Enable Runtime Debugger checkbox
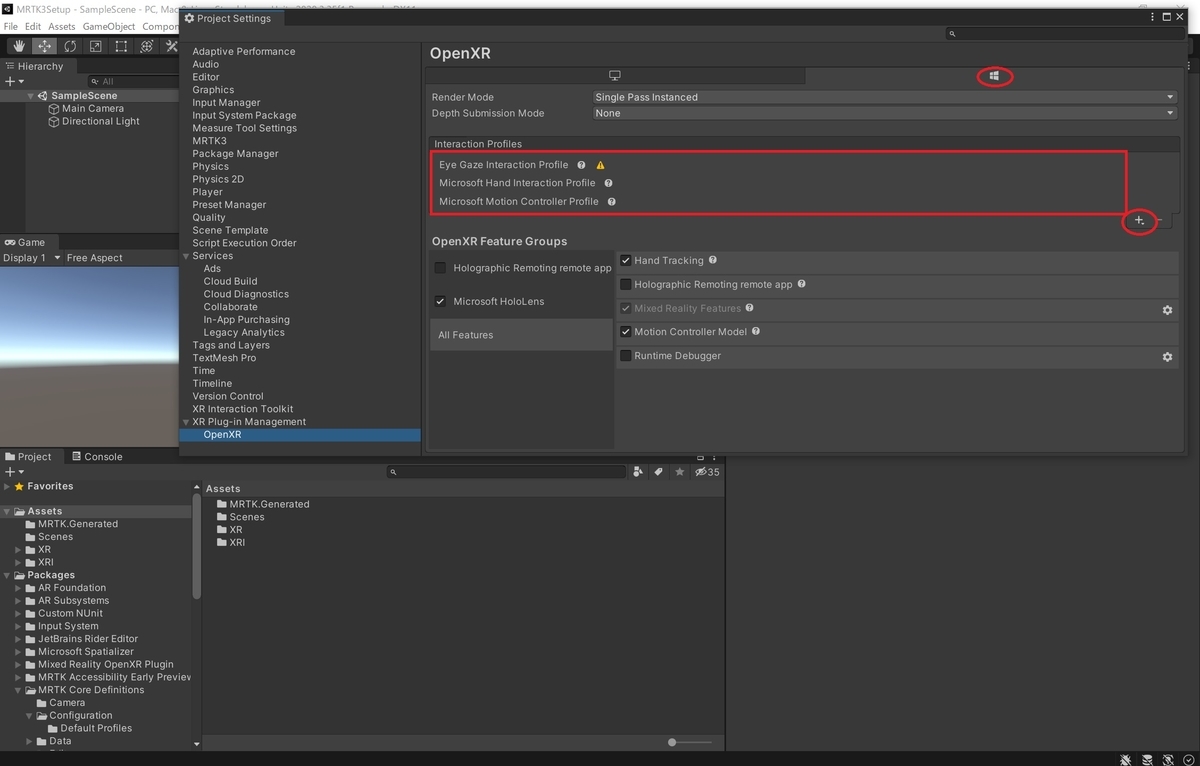 click(x=625, y=356)
